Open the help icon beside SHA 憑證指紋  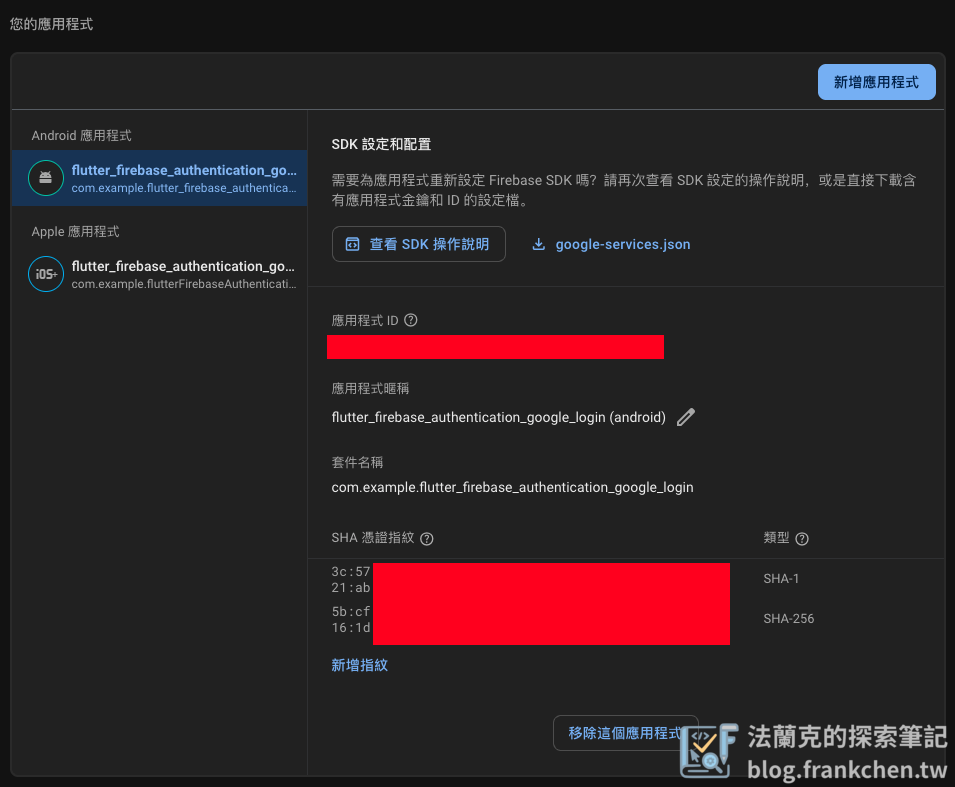click(427, 538)
